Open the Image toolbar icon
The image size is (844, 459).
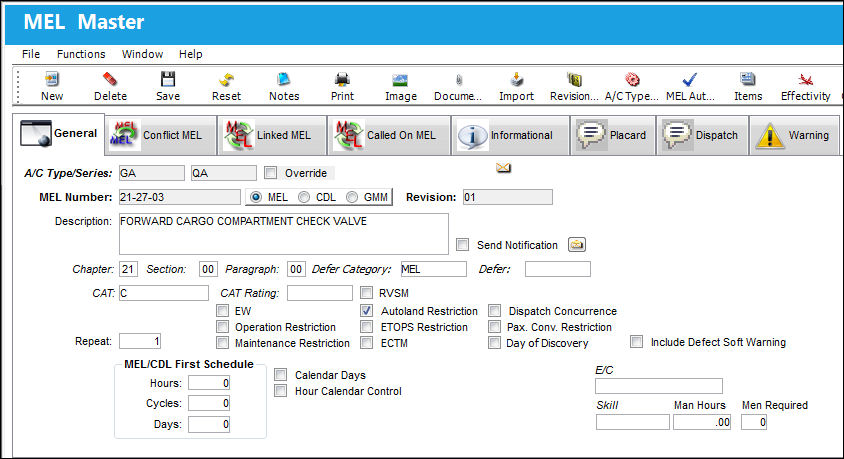tap(400, 80)
